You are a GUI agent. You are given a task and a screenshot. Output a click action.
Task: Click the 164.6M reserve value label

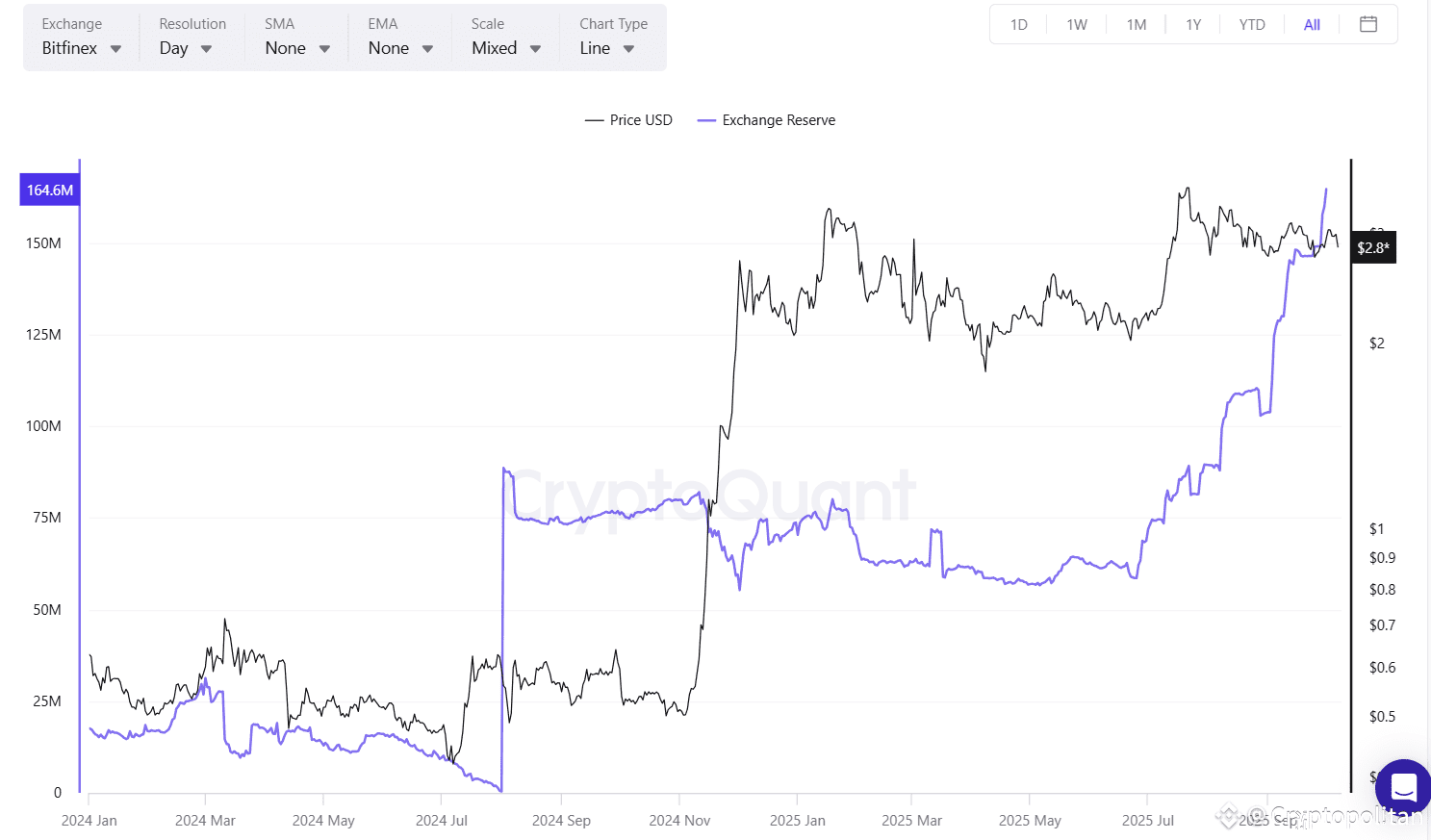click(49, 190)
